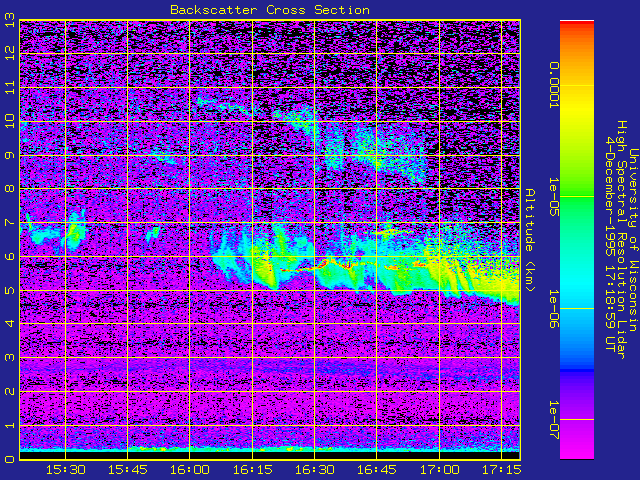640x480 pixels.
Task: Click altitude tick label 4
Action: 10,324
